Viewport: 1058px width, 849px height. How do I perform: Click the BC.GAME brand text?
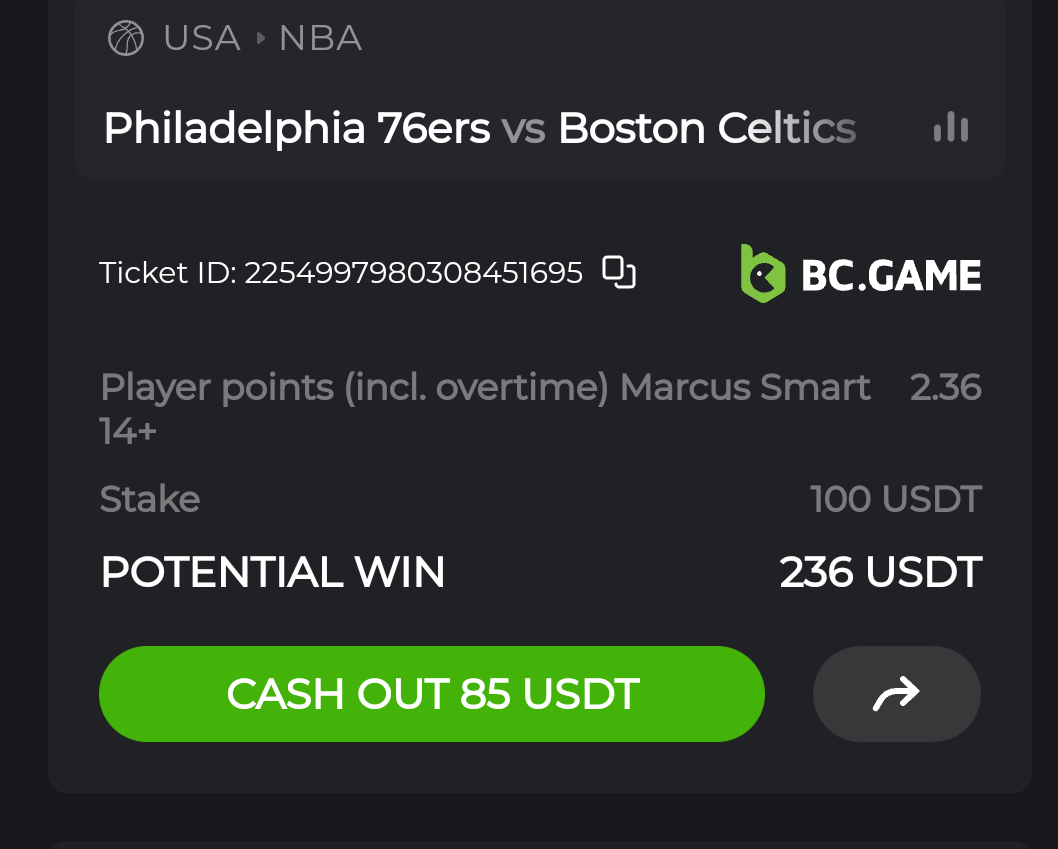pos(891,275)
